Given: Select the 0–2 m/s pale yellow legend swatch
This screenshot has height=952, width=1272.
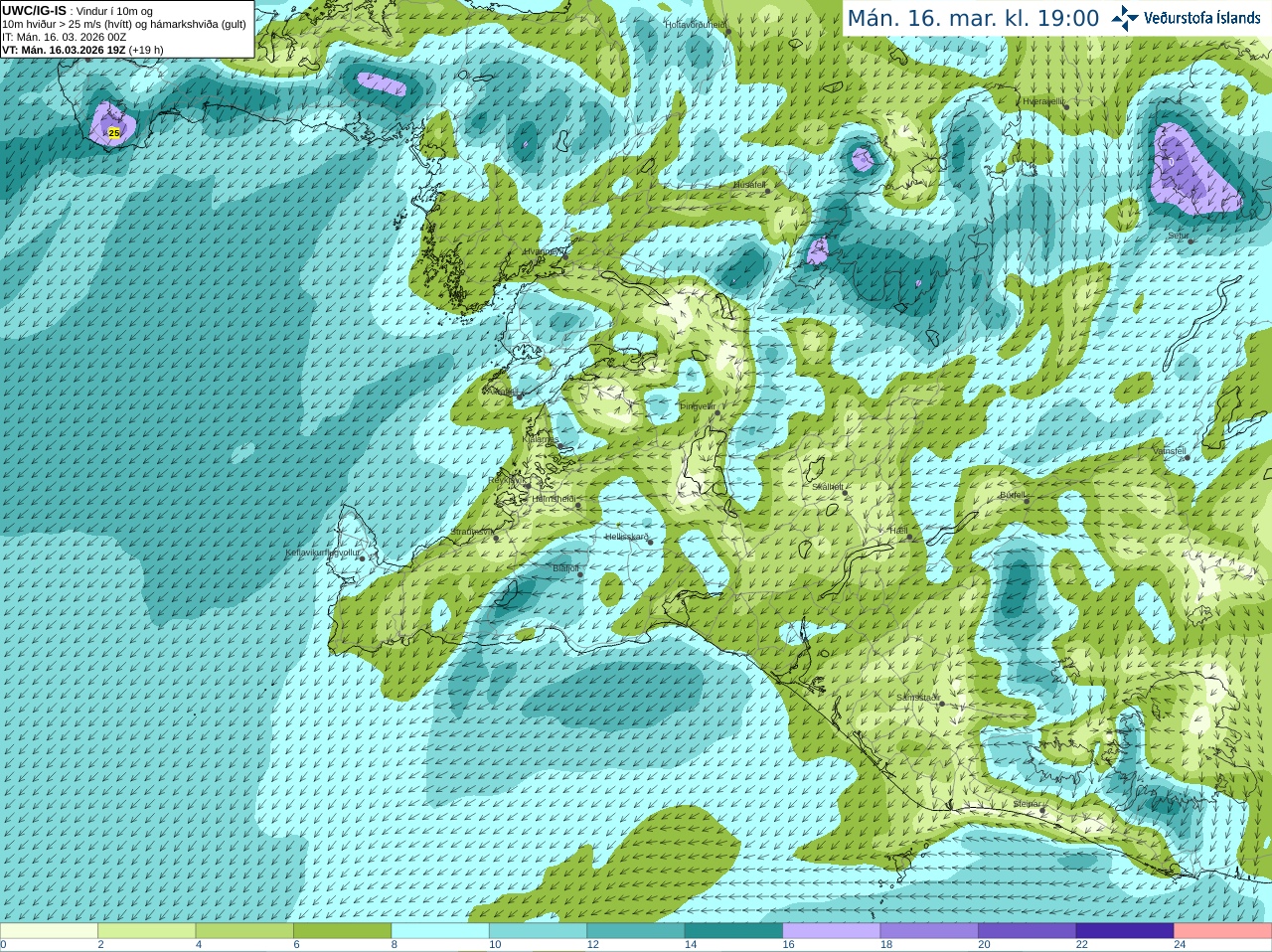Looking at the screenshot, I should point(49,931).
